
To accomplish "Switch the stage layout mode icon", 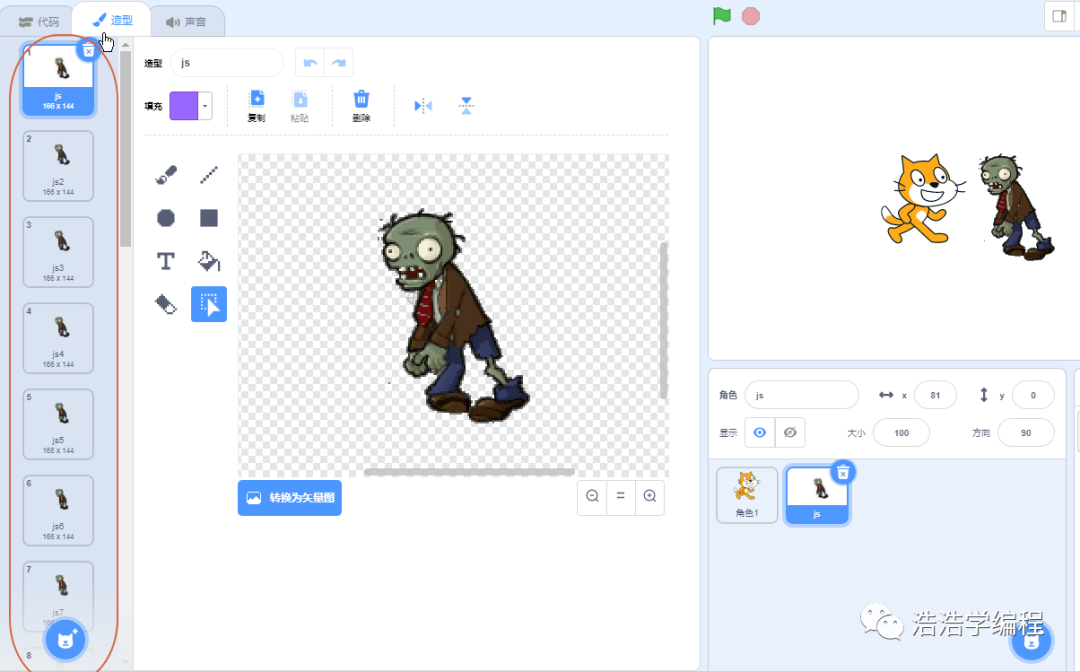I will tap(1059, 17).
